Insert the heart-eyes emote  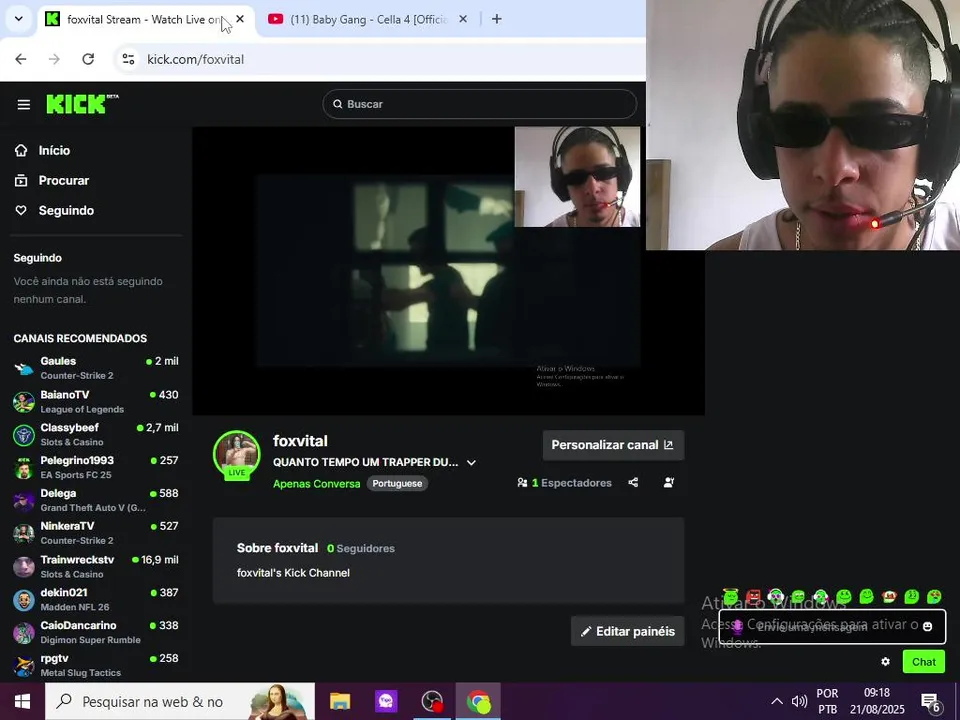click(x=934, y=596)
